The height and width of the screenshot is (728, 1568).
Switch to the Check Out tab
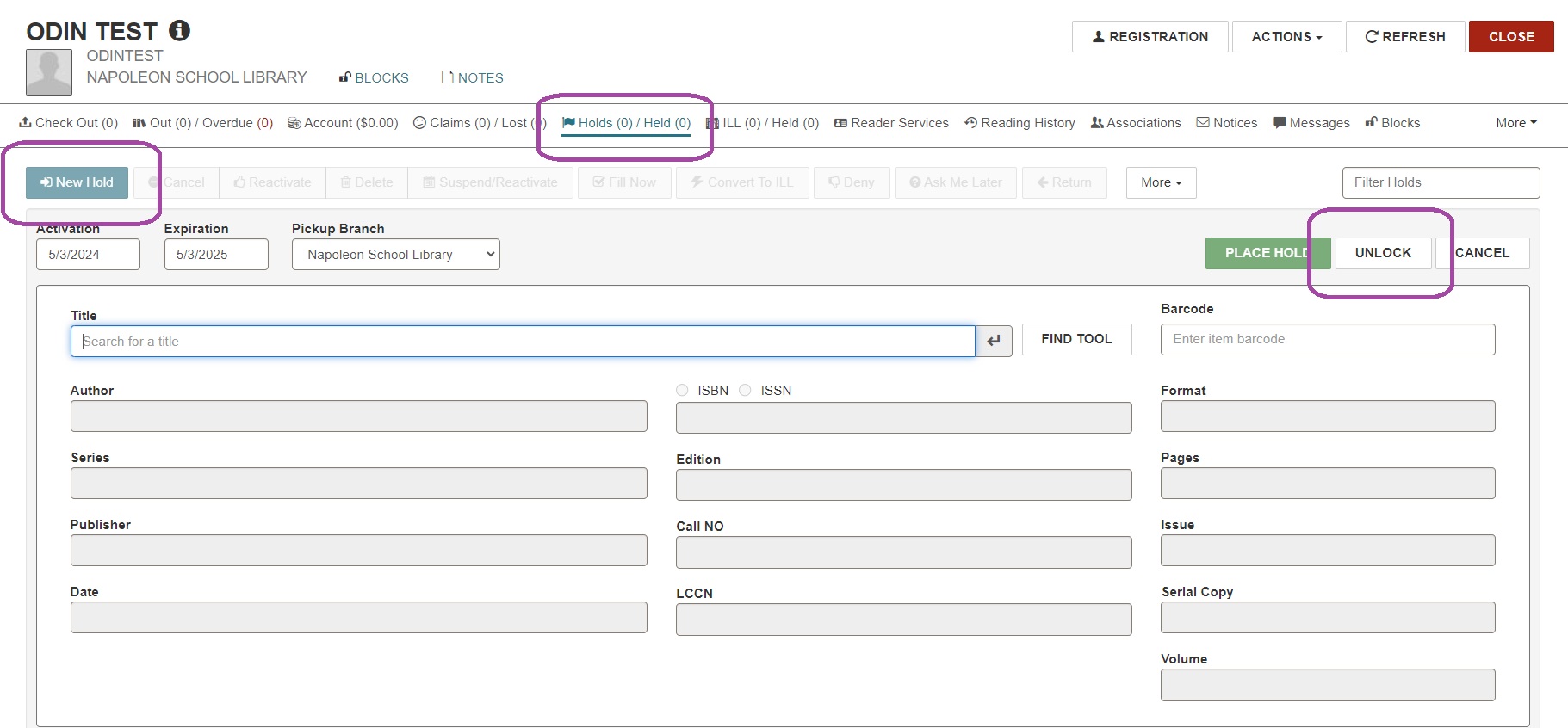point(69,123)
